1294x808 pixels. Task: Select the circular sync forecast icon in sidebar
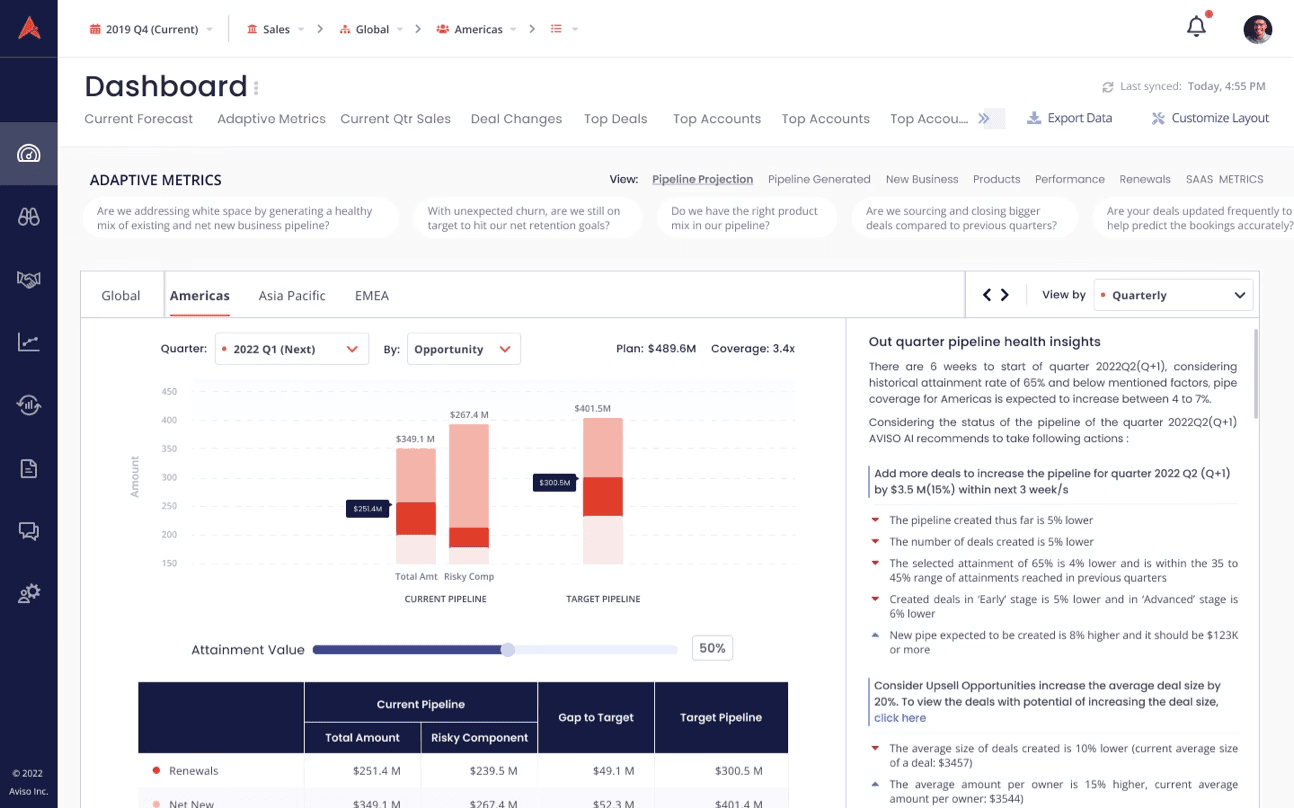coord(28,405)
